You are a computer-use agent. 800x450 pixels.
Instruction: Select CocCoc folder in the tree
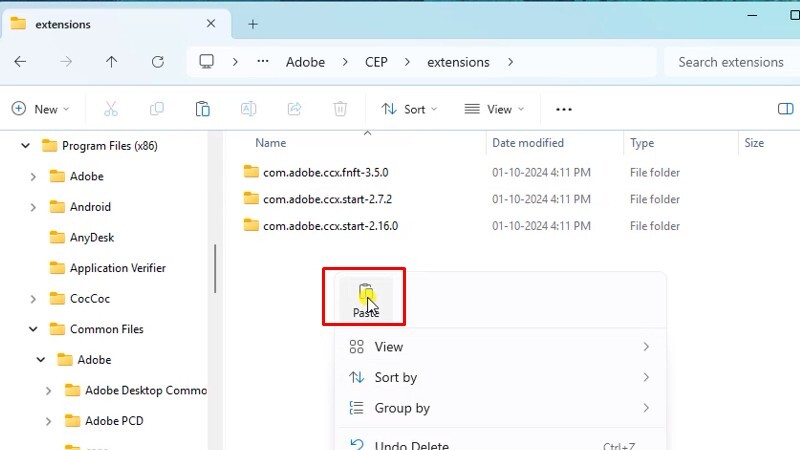coord(90,299)
